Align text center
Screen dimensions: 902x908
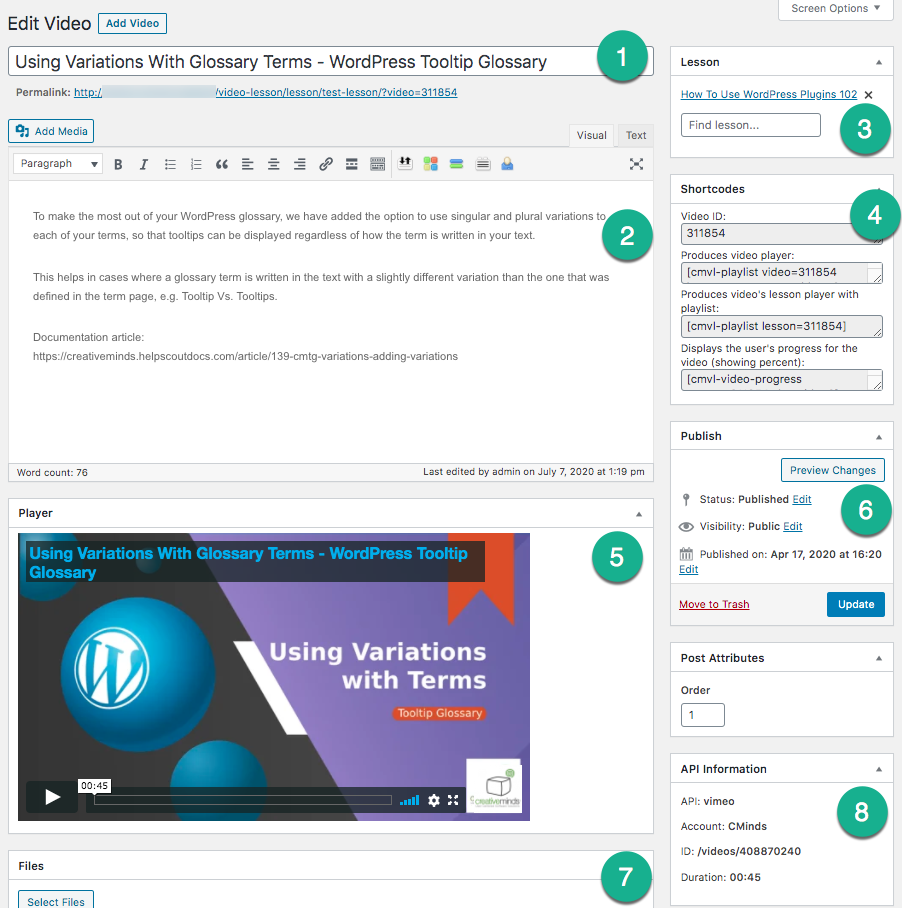273,164
